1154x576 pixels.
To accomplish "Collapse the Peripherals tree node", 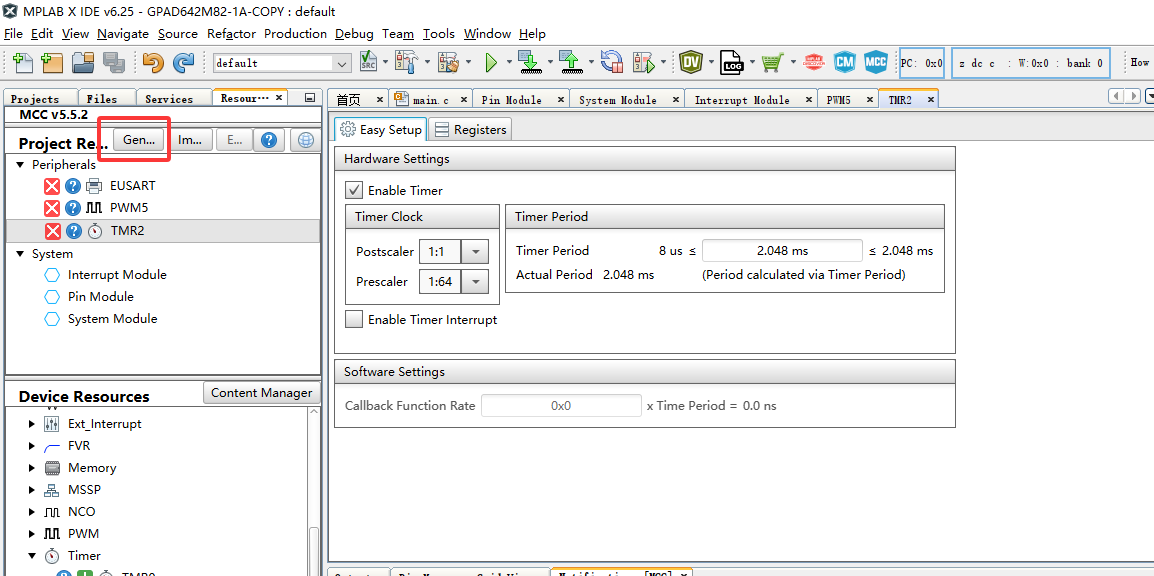I will pyautogui.click(x=20, y=165).
